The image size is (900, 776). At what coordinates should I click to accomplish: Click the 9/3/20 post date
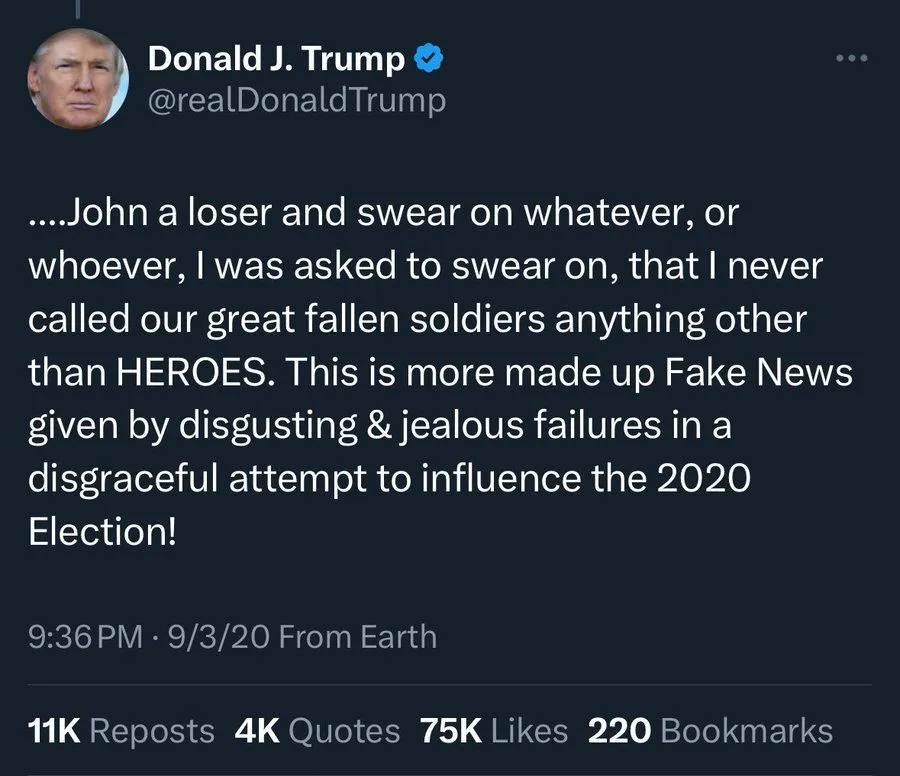[217, 637]
